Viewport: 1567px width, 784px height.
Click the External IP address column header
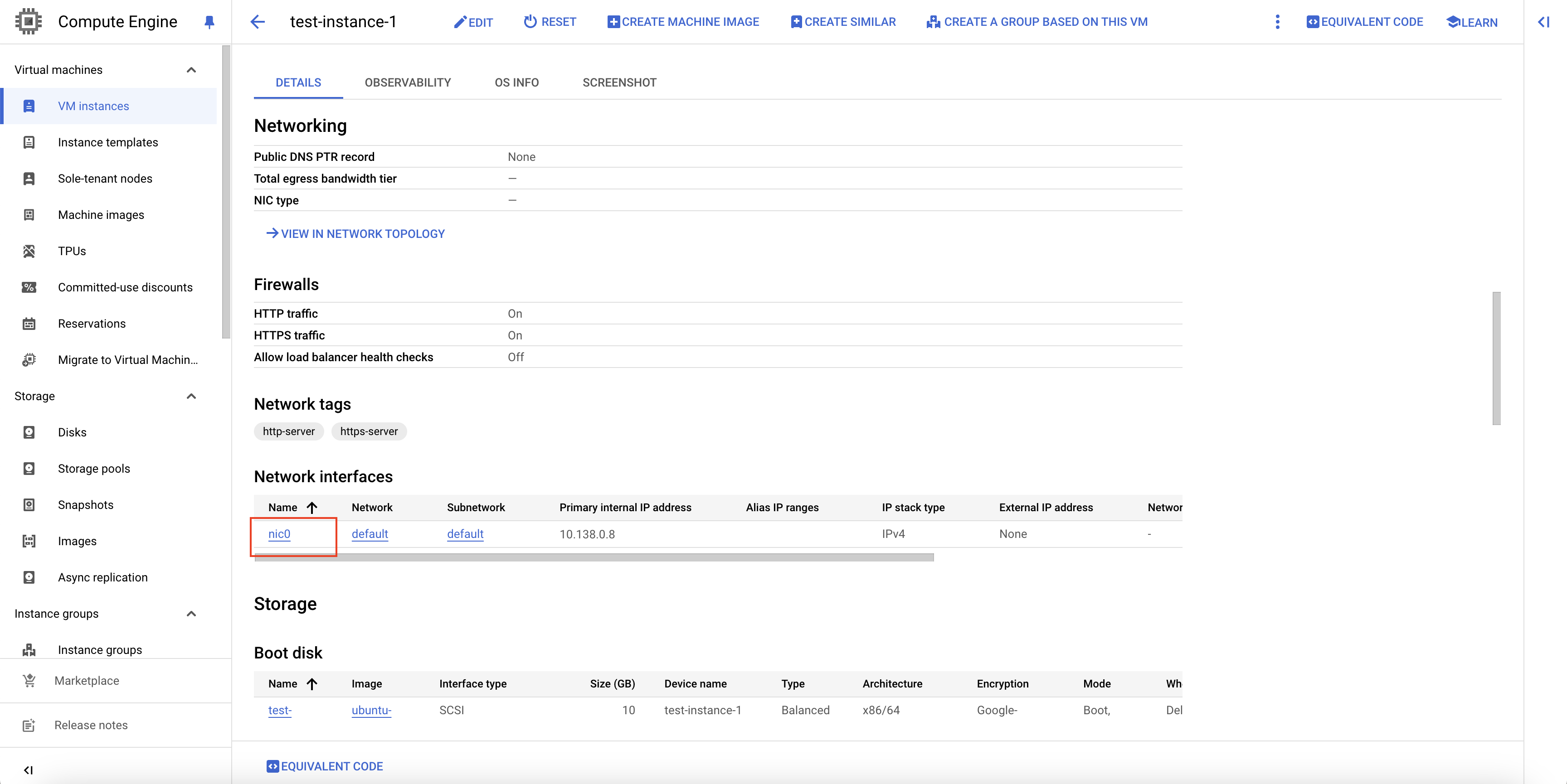(x=1046, y=507)
